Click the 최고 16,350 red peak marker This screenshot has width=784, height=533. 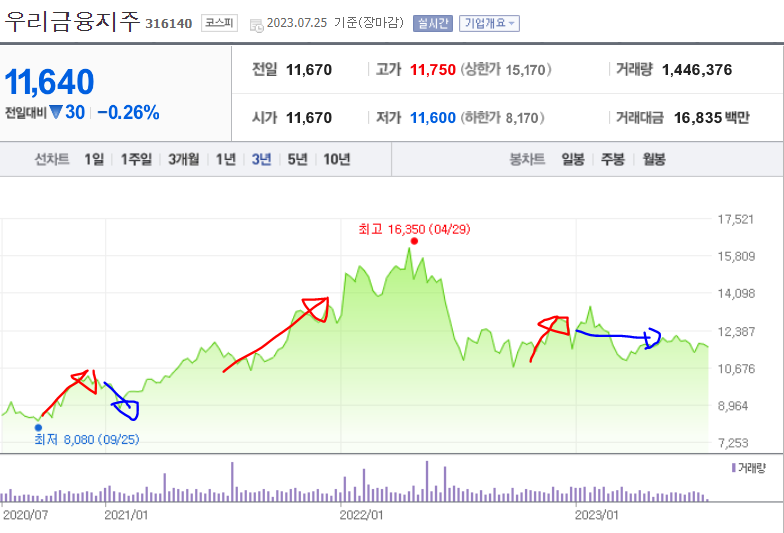(414, 242)
